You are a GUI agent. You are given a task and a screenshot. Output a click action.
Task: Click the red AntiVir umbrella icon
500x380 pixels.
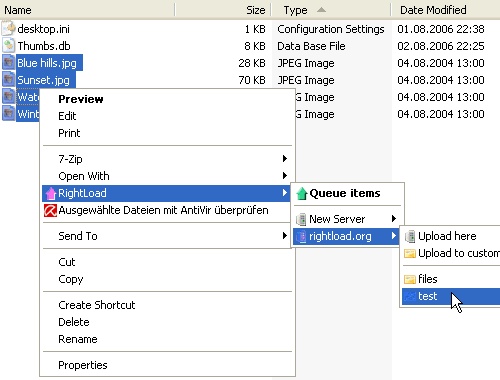click(50, 210)
